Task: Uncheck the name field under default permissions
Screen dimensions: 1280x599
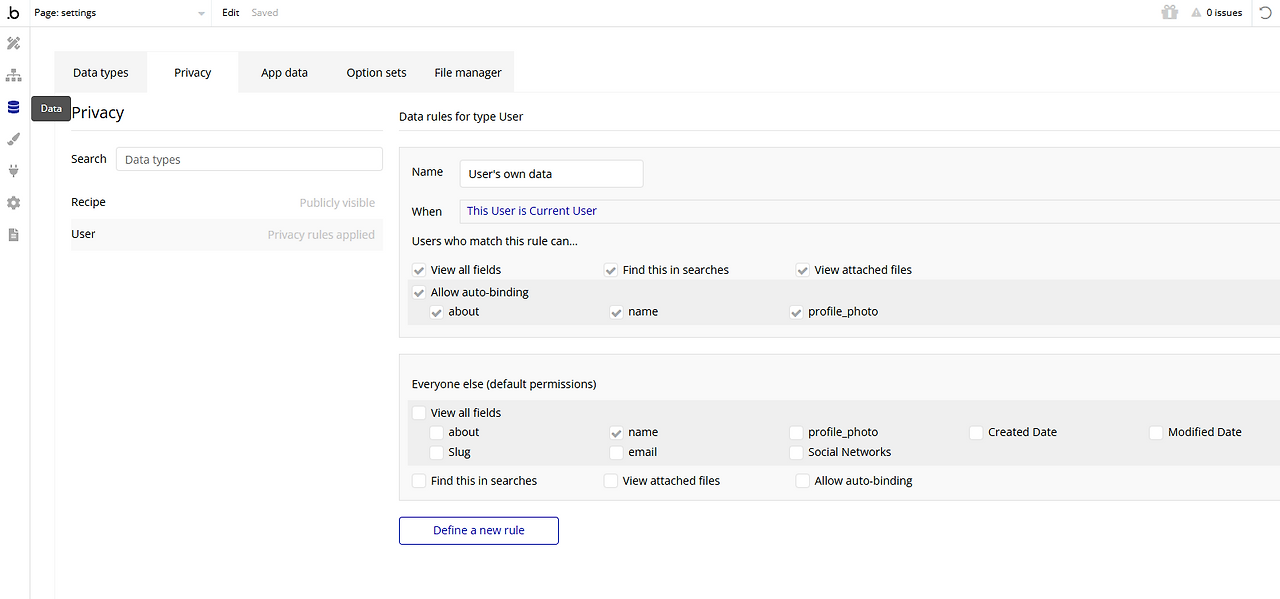Action: point(617,433)
